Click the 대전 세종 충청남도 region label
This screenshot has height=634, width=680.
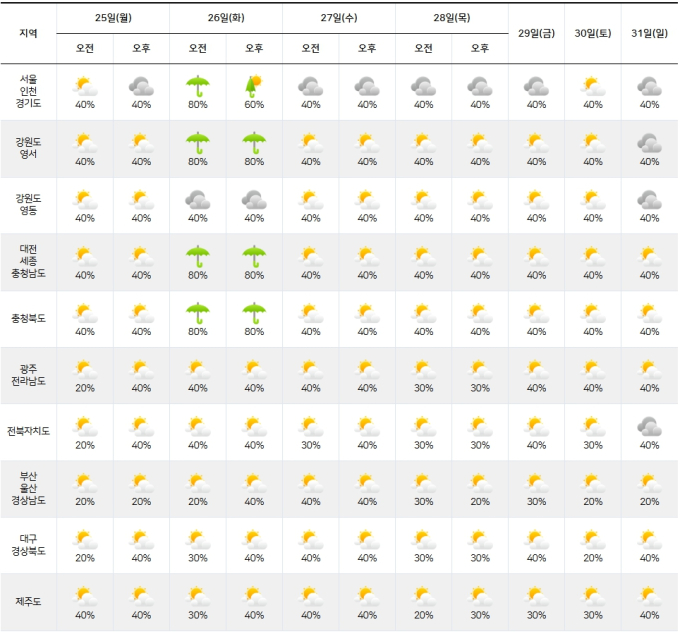tap(29, 261)
